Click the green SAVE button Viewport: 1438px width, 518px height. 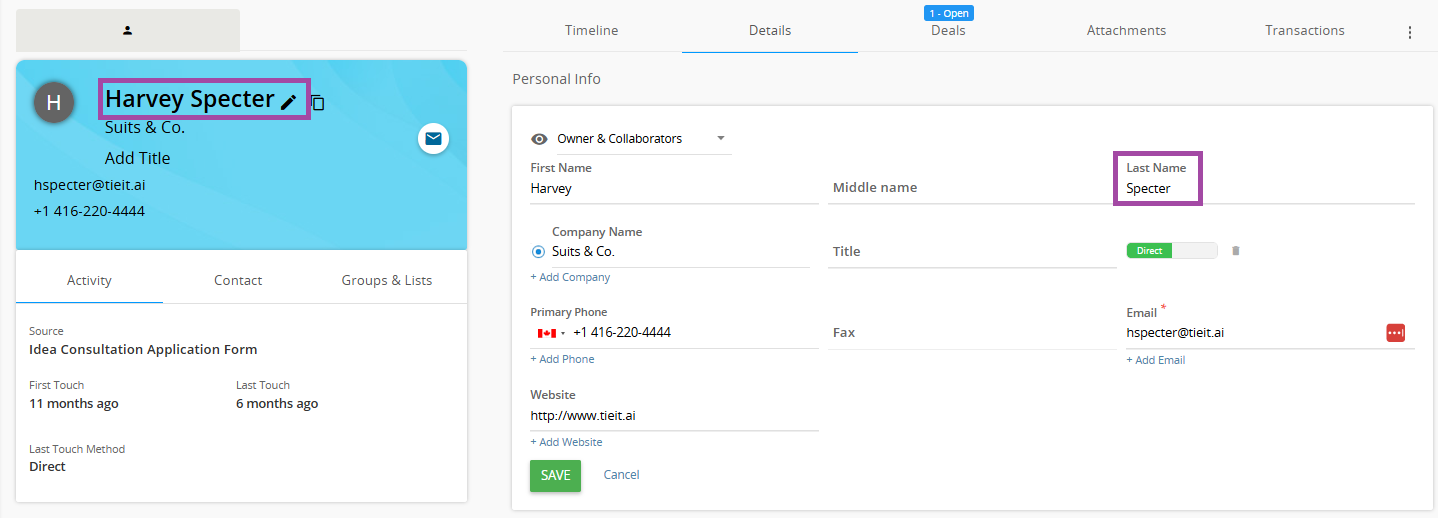coord(555,475)
